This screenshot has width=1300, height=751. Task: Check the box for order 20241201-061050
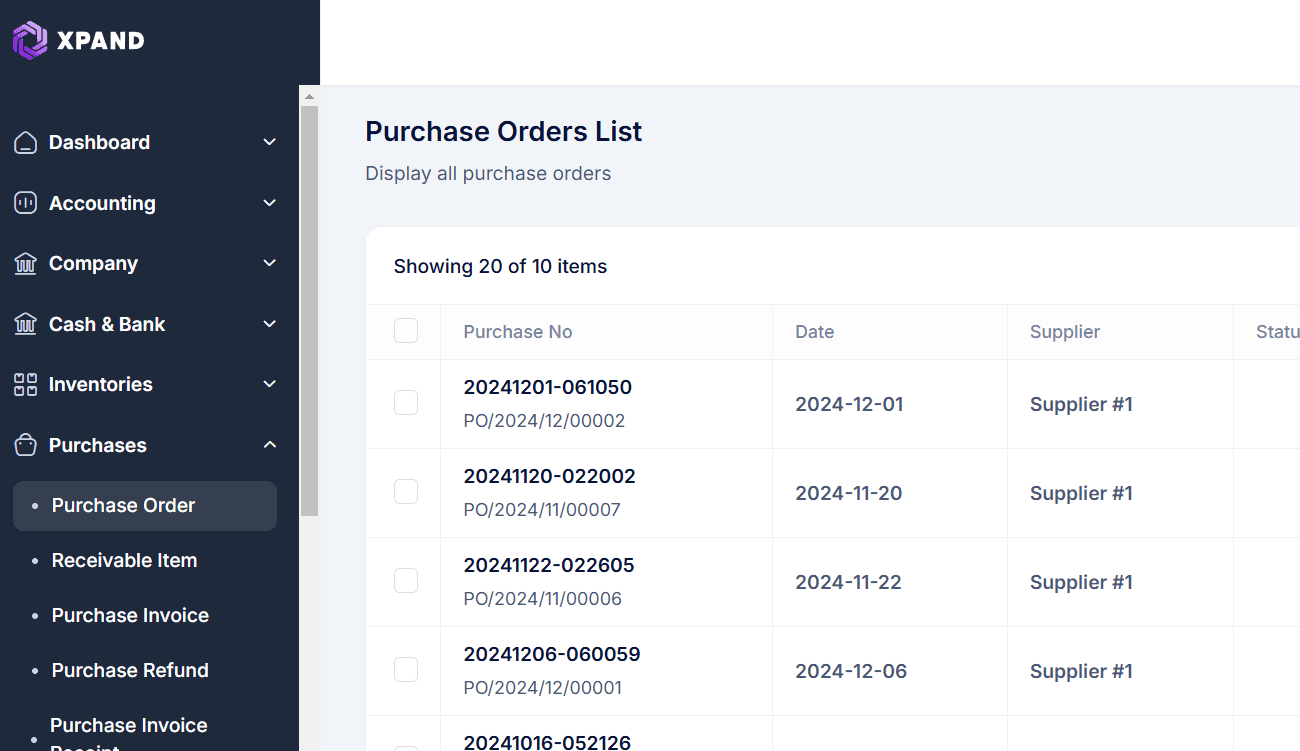click(x=406, y=403)
